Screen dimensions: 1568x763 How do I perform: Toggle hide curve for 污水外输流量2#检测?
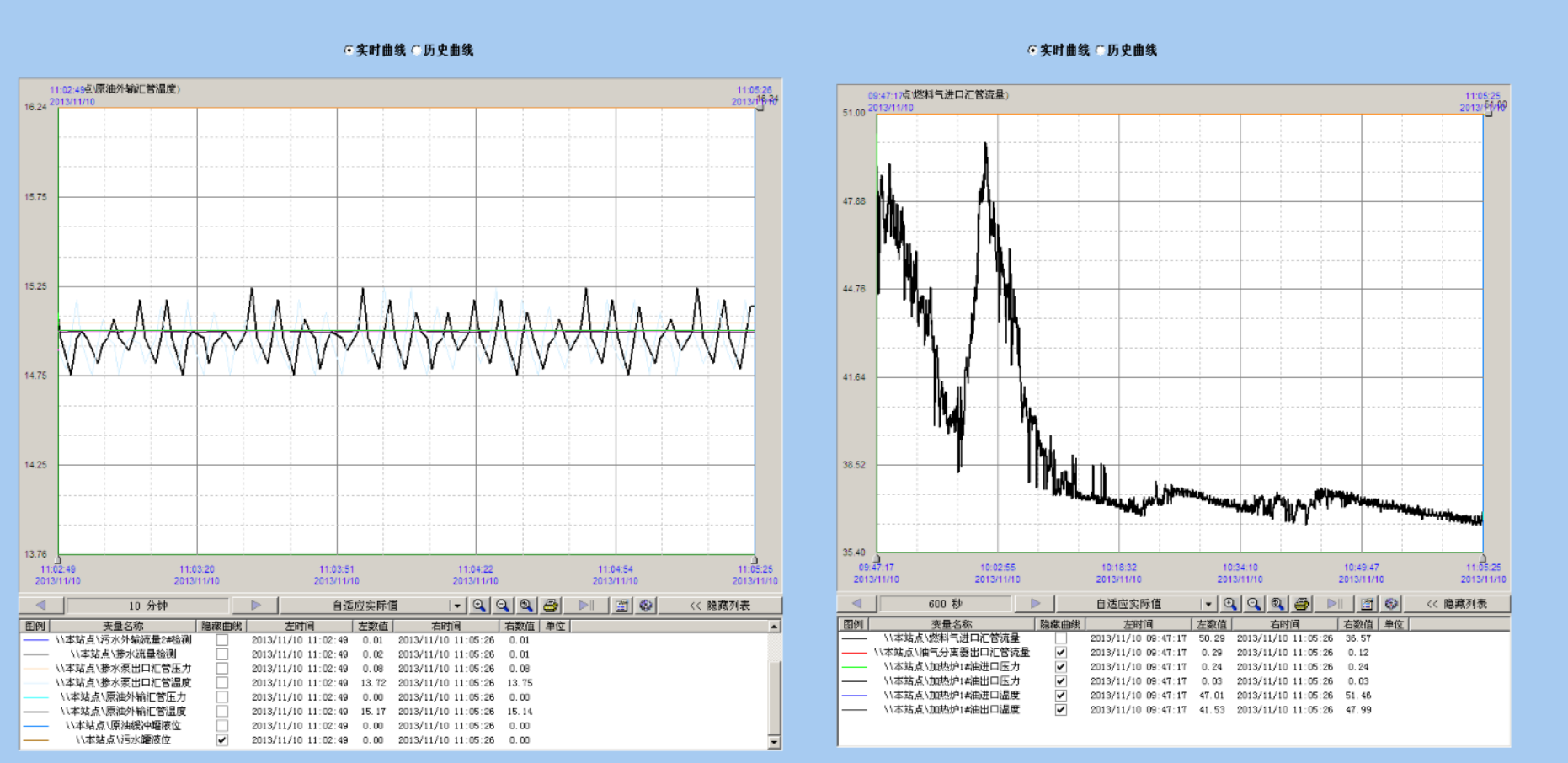(222, 640)
